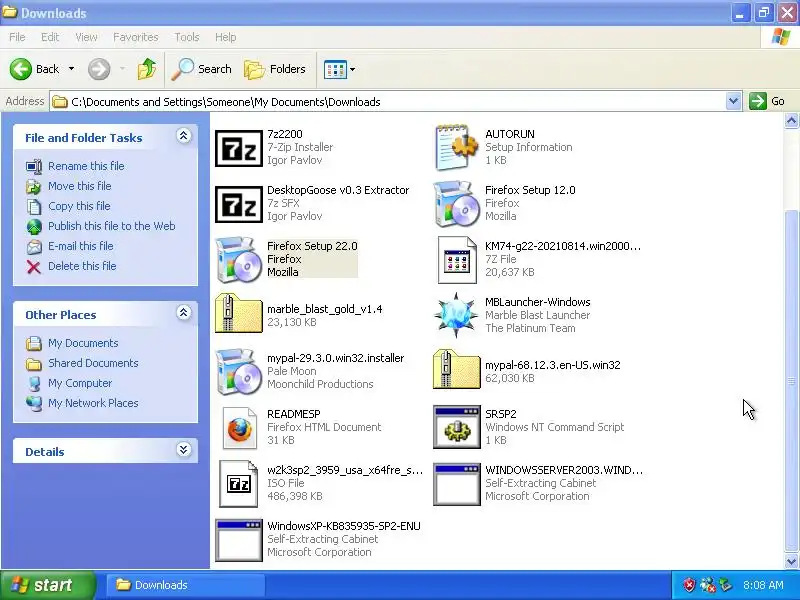Screen dimensions: 800x600
Task: Collapse the File and Folder Tasks panel
Action: (x=184, y=136)
